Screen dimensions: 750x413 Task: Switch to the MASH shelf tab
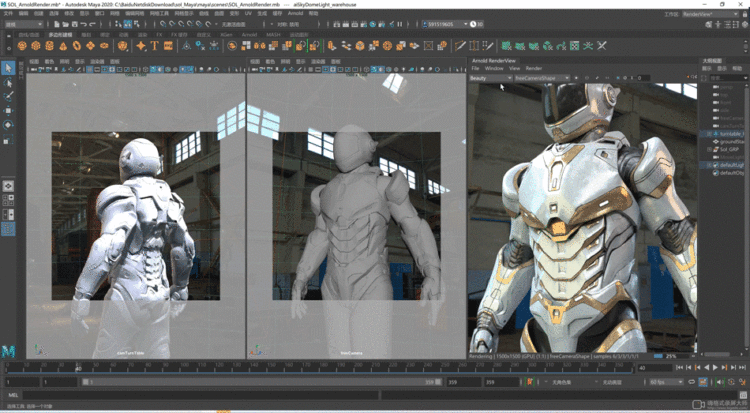[x=273, y=34]
